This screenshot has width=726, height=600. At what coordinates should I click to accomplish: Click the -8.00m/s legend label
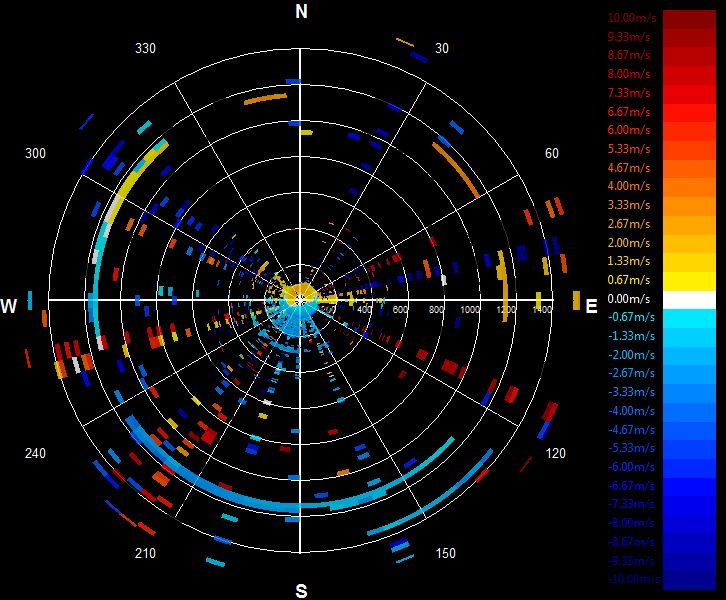point(631,523)
